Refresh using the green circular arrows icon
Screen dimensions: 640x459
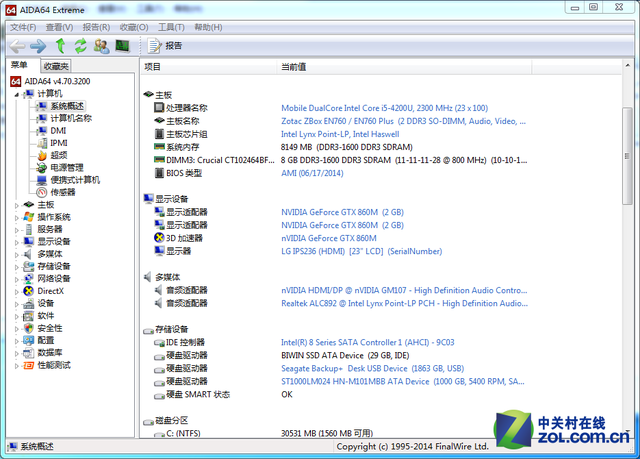tap(80, 46)
